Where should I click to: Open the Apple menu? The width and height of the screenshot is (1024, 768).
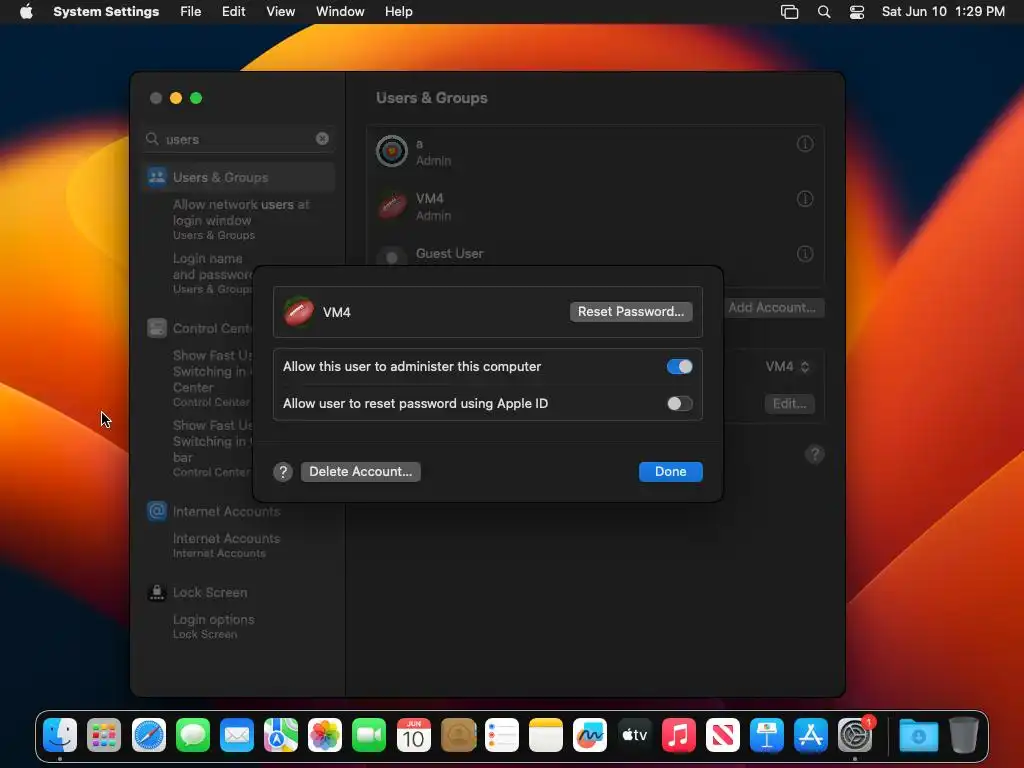coord(26,12)
